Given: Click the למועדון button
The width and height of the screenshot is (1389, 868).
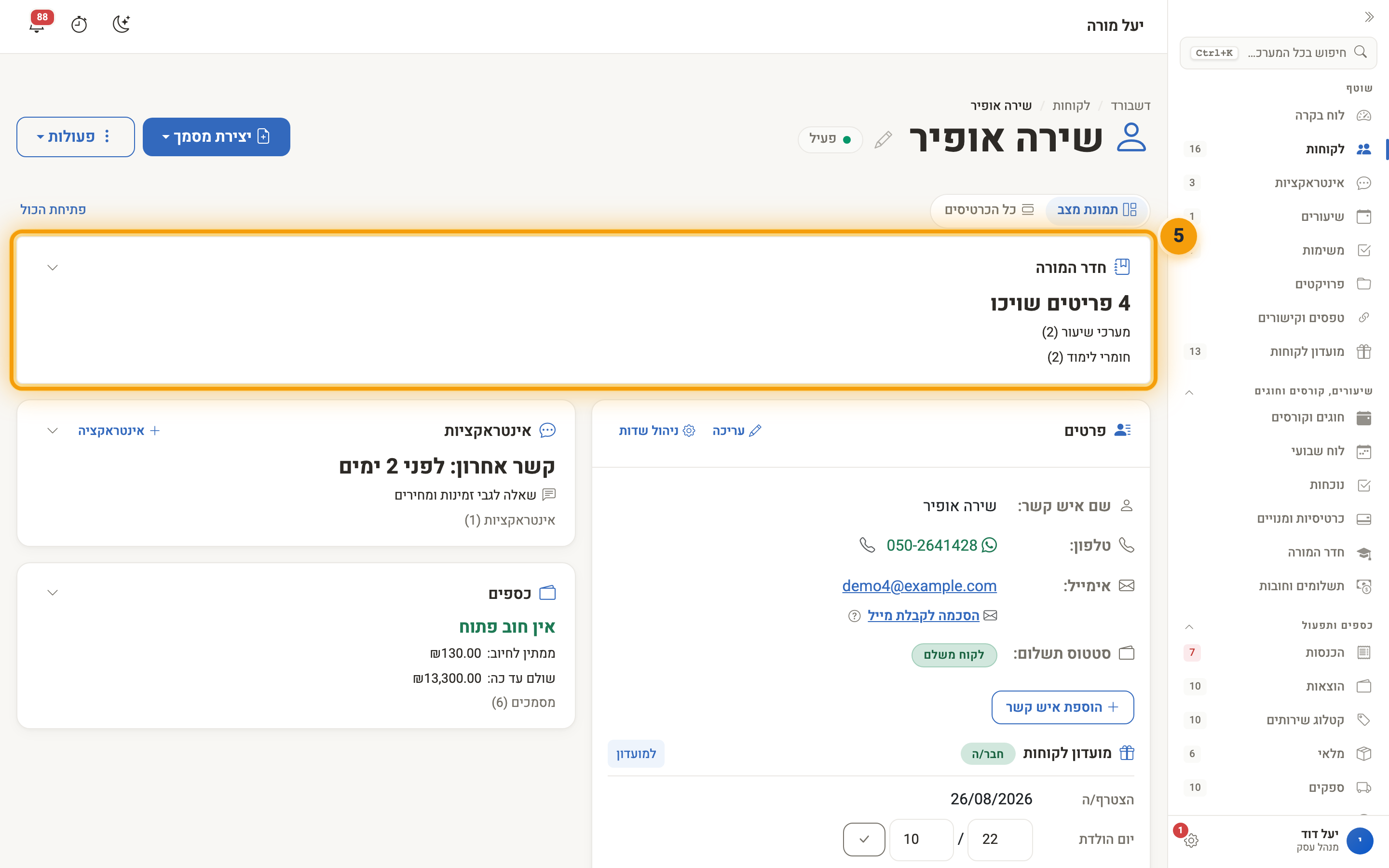Looking at the screenshot, I should [x=636, y=754].
